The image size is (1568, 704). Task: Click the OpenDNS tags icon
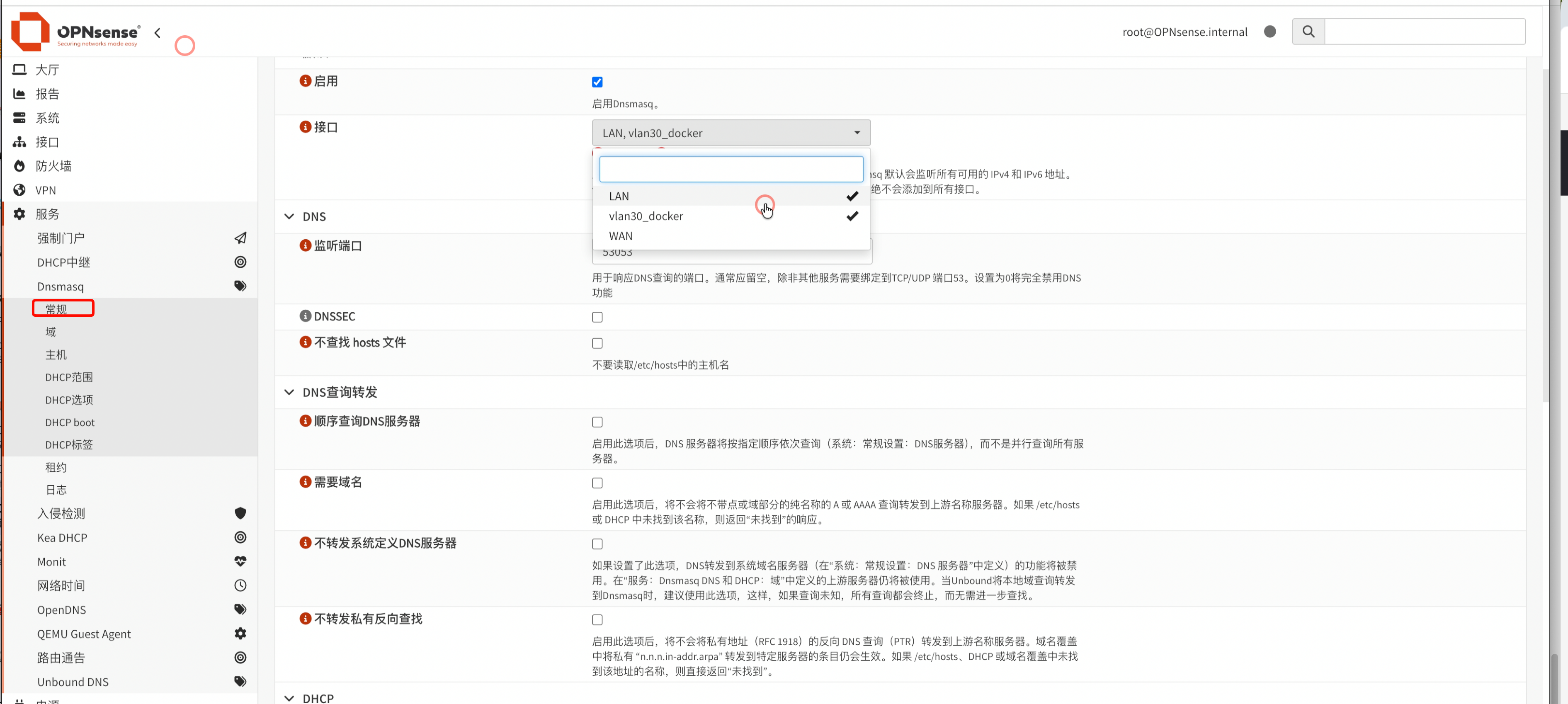coord(240,610)
